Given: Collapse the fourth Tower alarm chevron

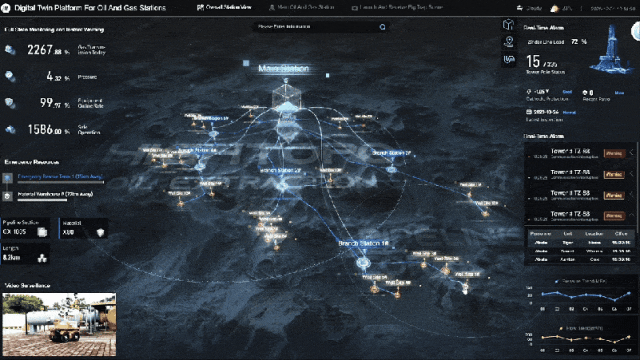Looking at the screenshot, I should [x=631, y=215].
